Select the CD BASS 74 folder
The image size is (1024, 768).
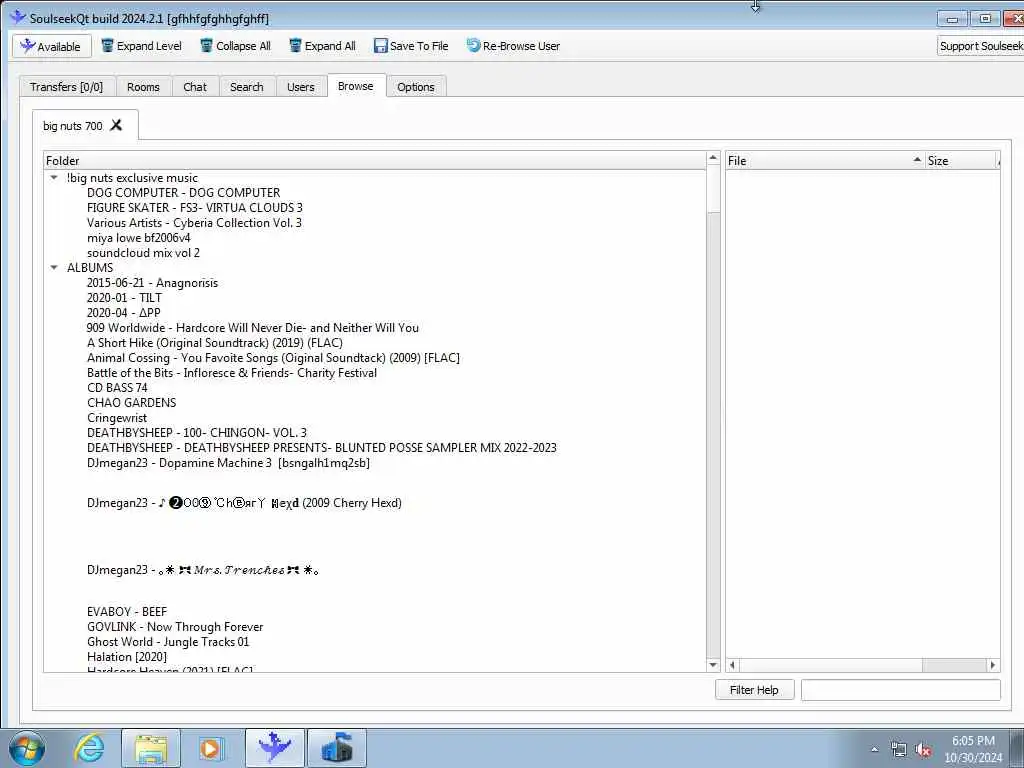[118, 388]
